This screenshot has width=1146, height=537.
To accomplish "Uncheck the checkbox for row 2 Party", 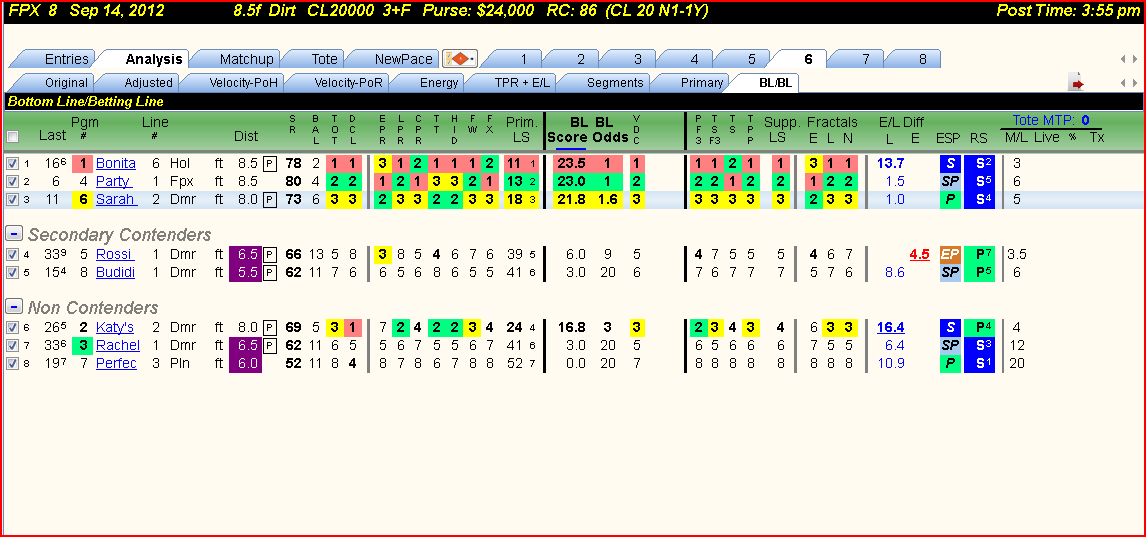I will pyautogui.click(x=12, y=182).
